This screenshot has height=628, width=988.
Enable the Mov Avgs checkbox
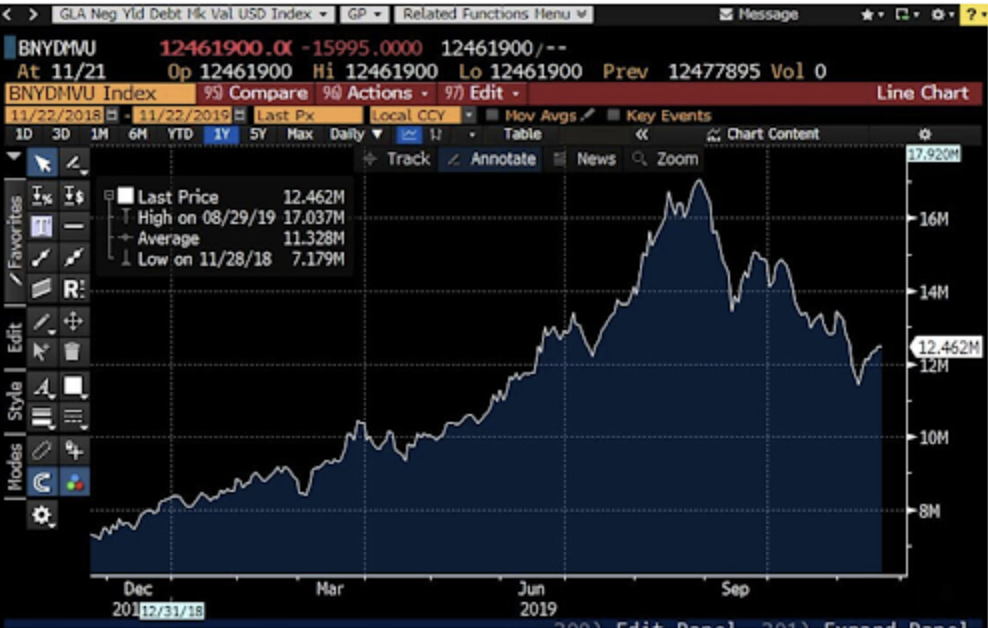493,115
